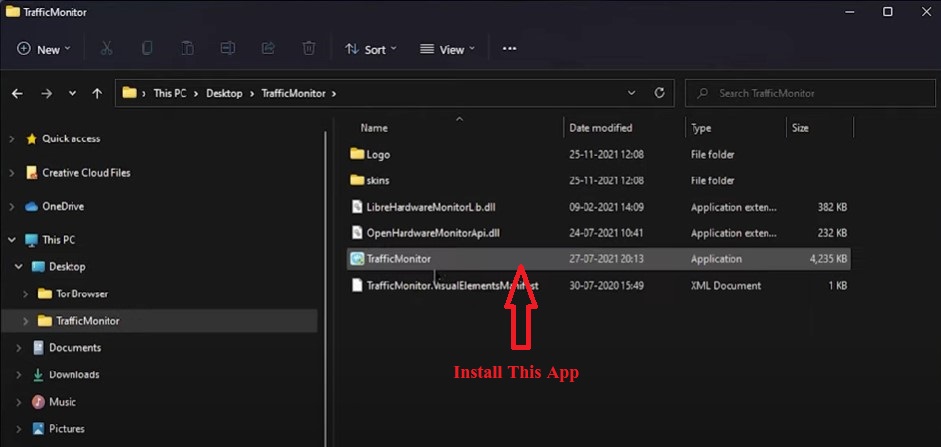The image size is (941, 447).
Task: Click Desktop in address bar
Action: click(x=224, y=94)
